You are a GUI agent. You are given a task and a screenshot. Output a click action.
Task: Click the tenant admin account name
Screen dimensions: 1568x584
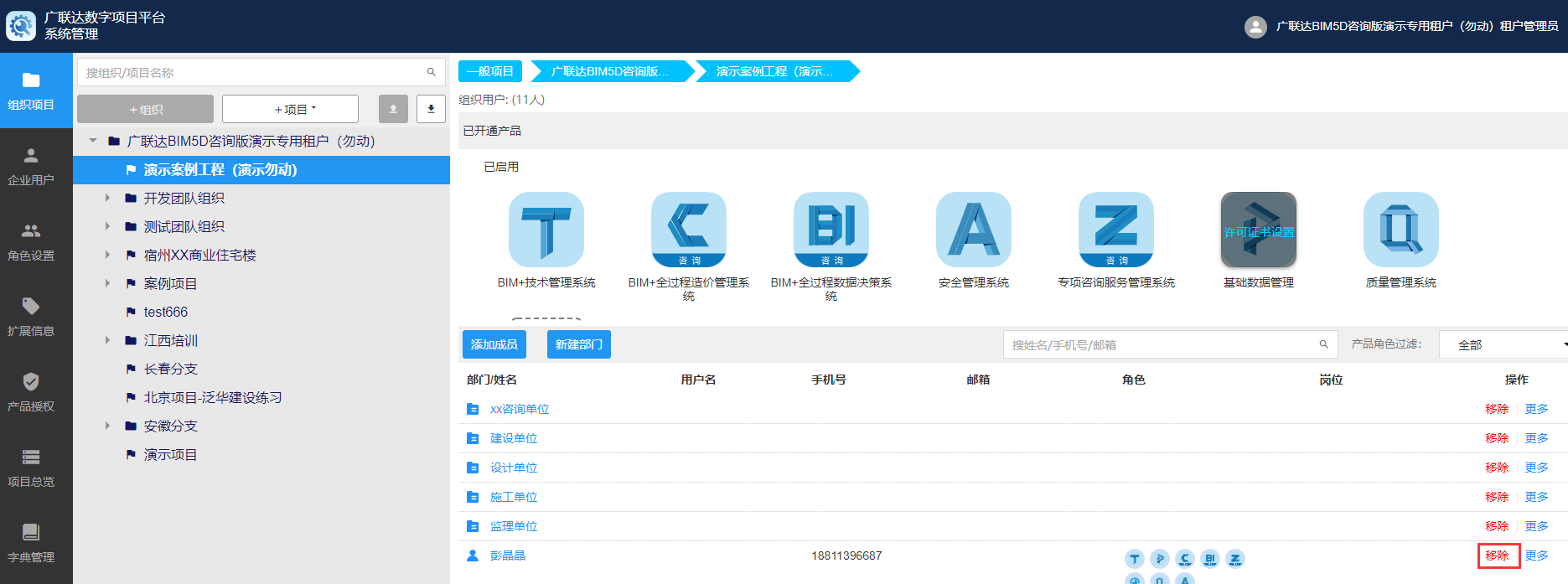[1417, 26]
